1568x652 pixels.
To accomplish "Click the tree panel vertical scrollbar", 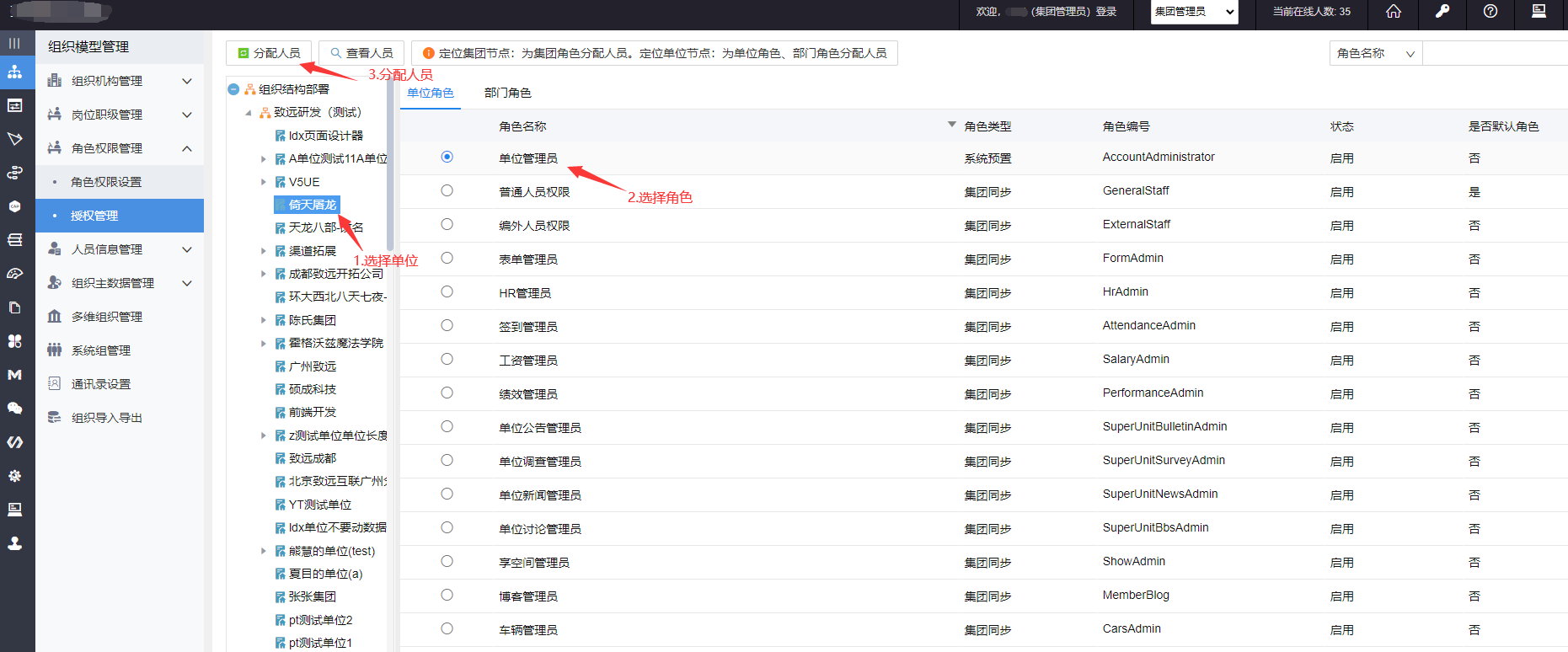I will 390,168.
